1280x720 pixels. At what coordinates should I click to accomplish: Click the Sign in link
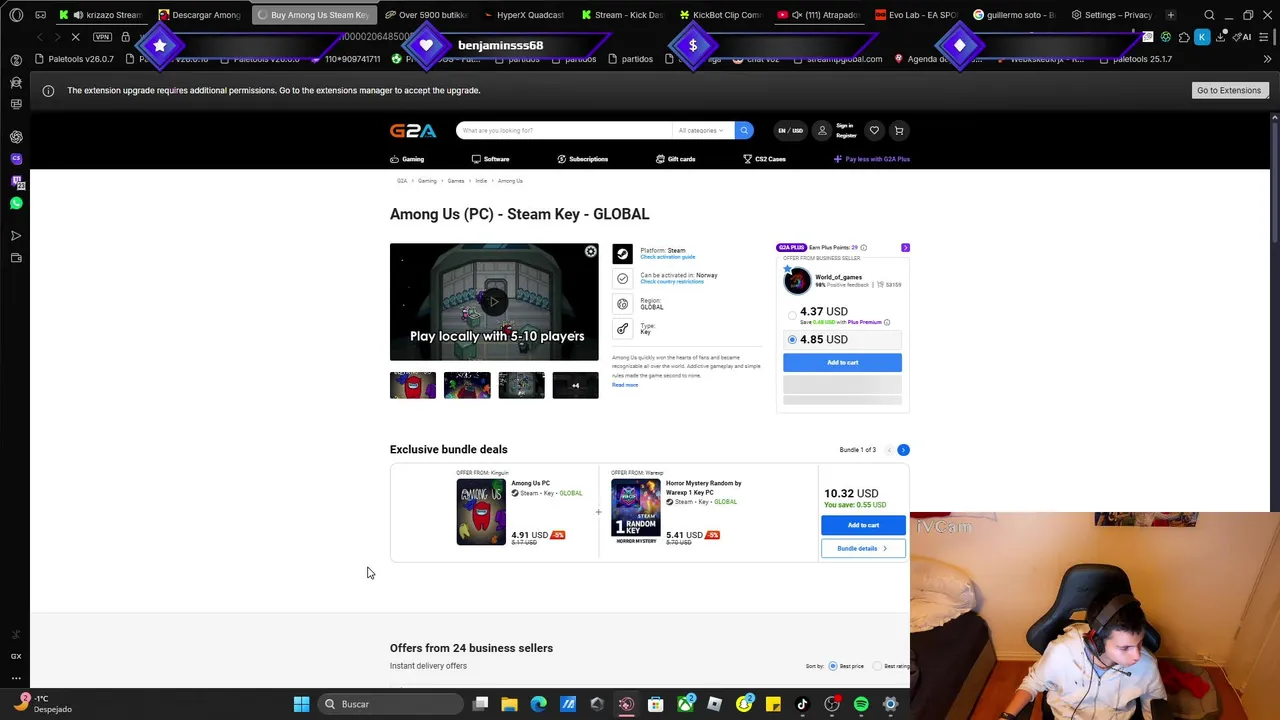pos(845,126)
